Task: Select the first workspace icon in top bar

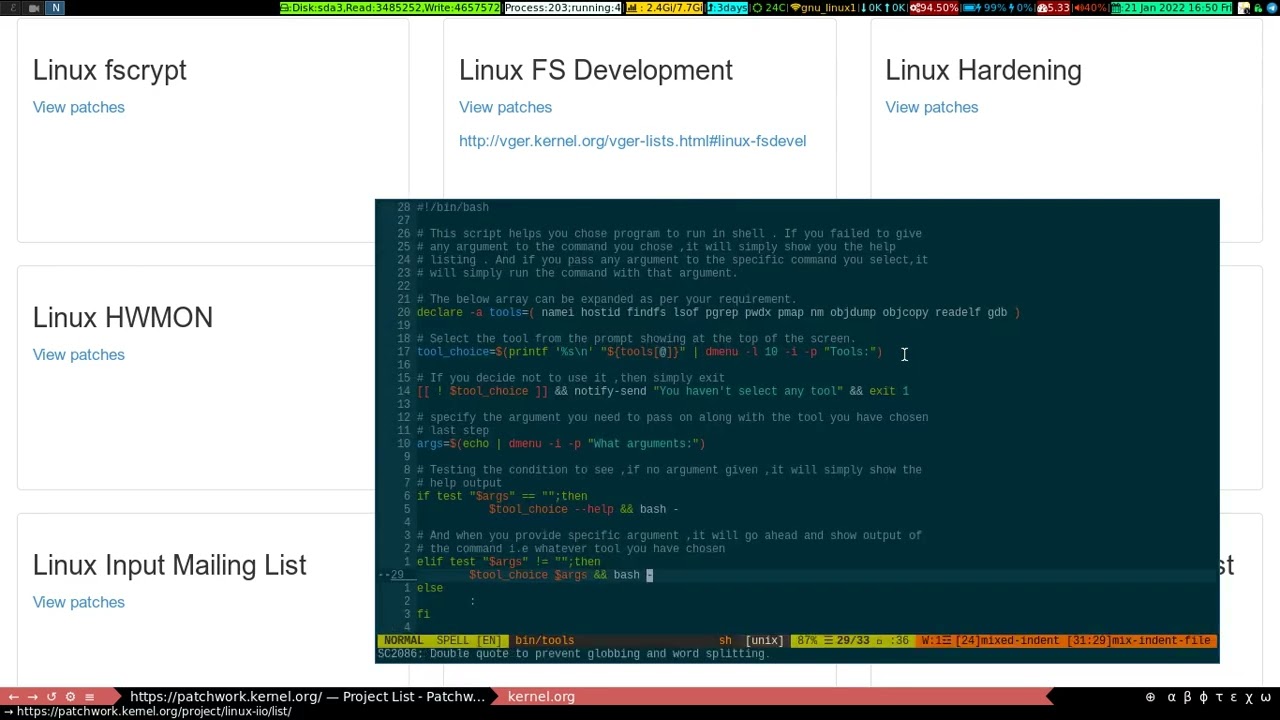Action: [13, 8]
